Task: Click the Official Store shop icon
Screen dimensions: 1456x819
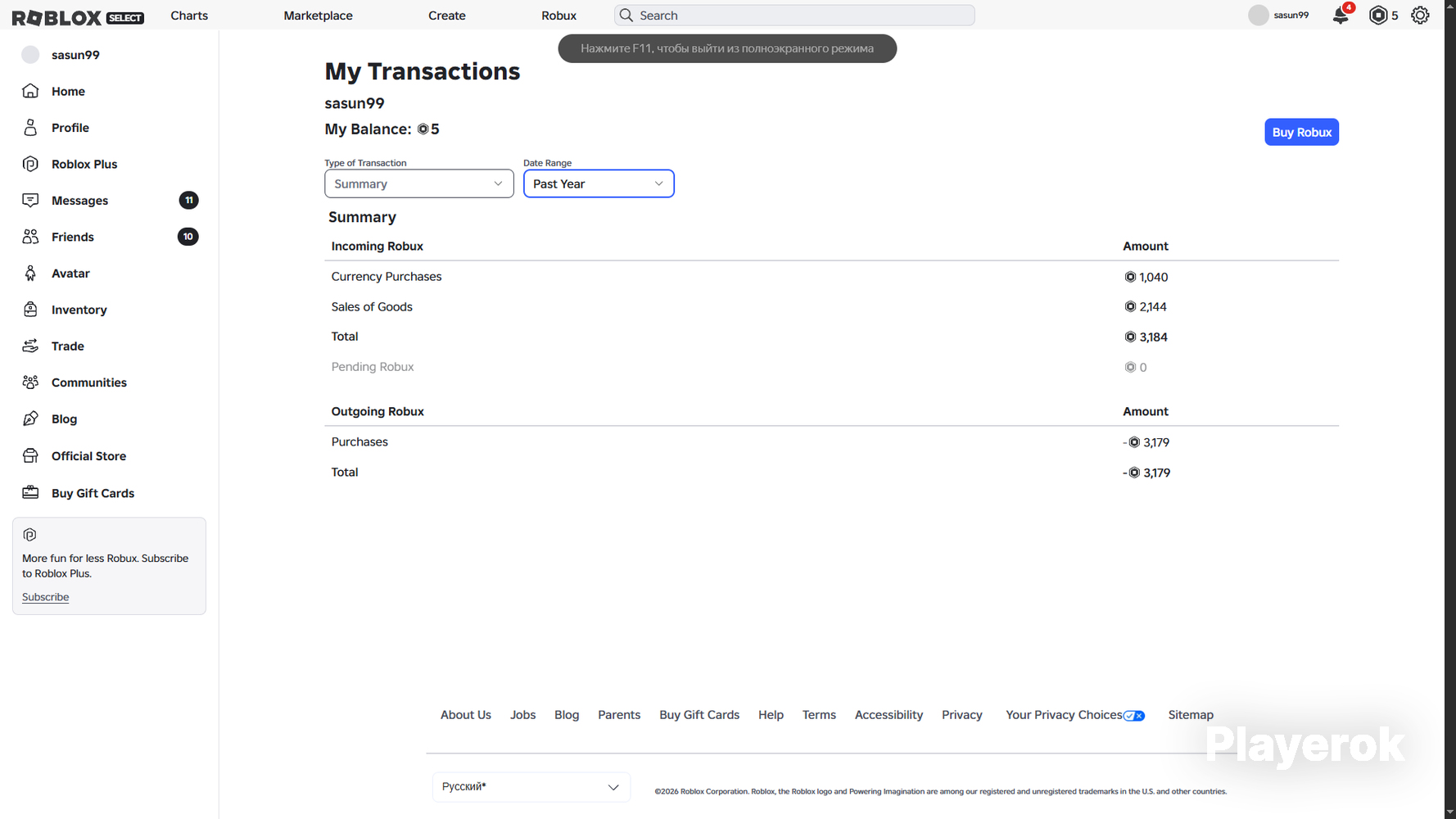Action: tap(30, 455)
